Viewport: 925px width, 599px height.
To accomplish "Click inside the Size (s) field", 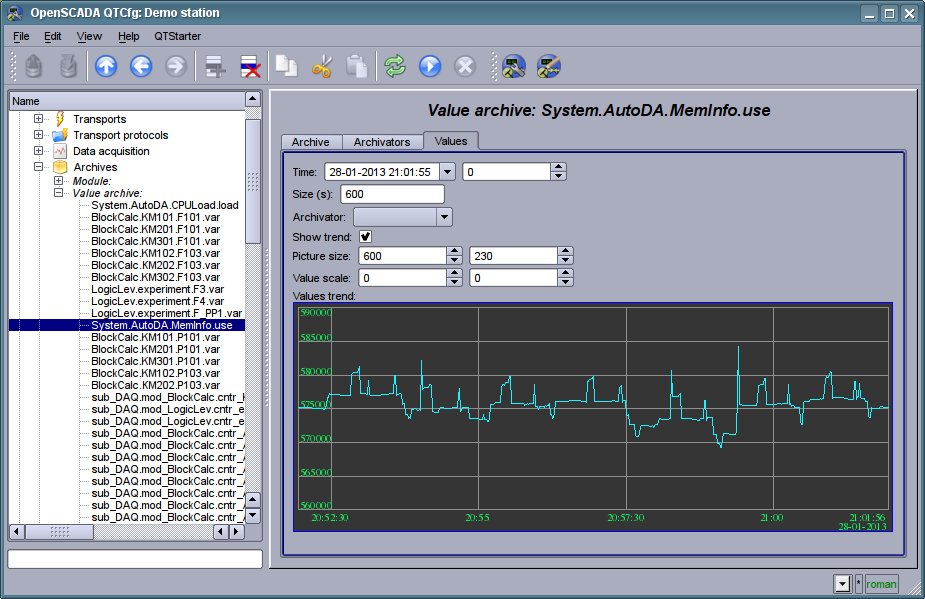I will click(392, 194).
